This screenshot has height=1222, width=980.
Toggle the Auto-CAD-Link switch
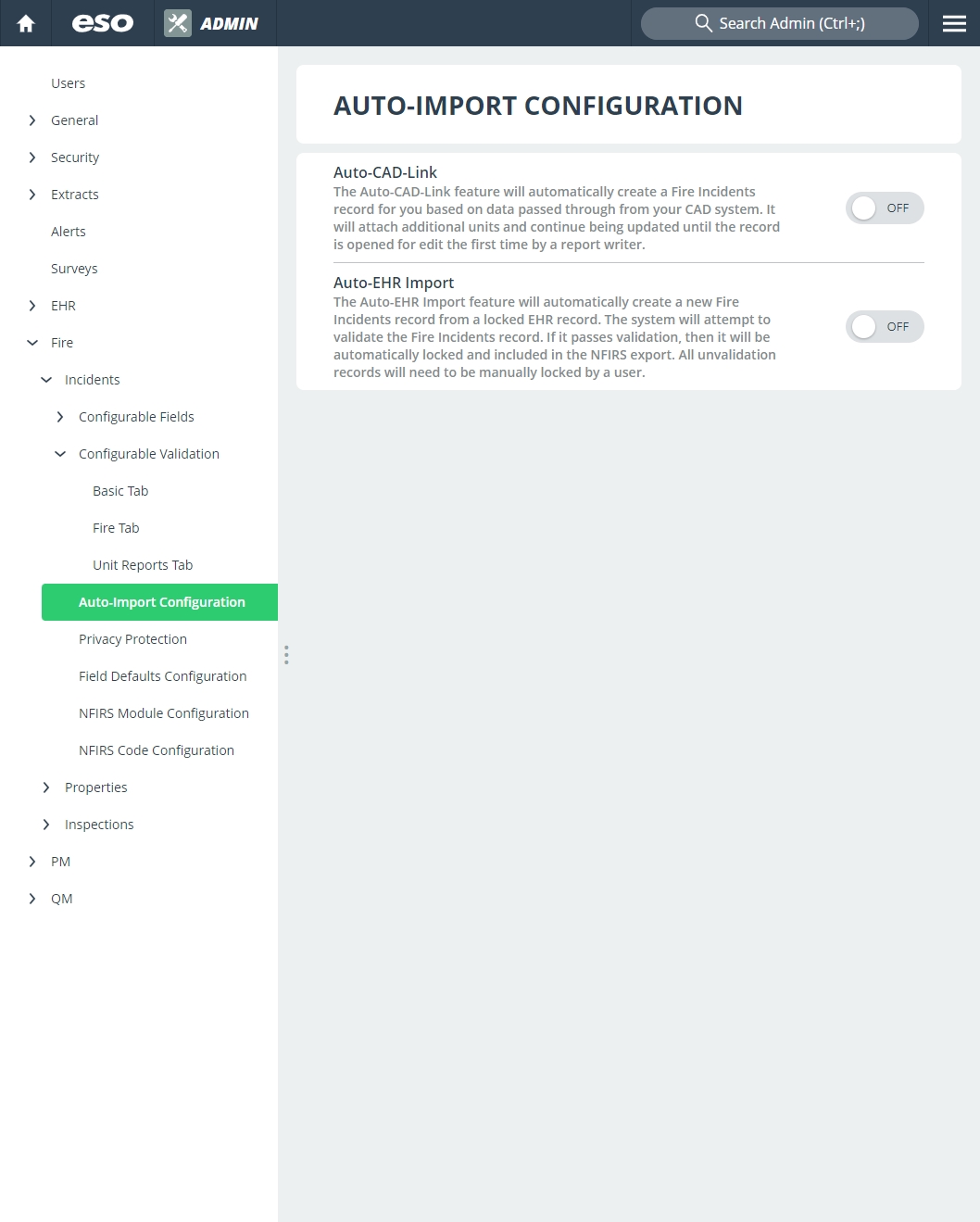click(x=885, y=208)
